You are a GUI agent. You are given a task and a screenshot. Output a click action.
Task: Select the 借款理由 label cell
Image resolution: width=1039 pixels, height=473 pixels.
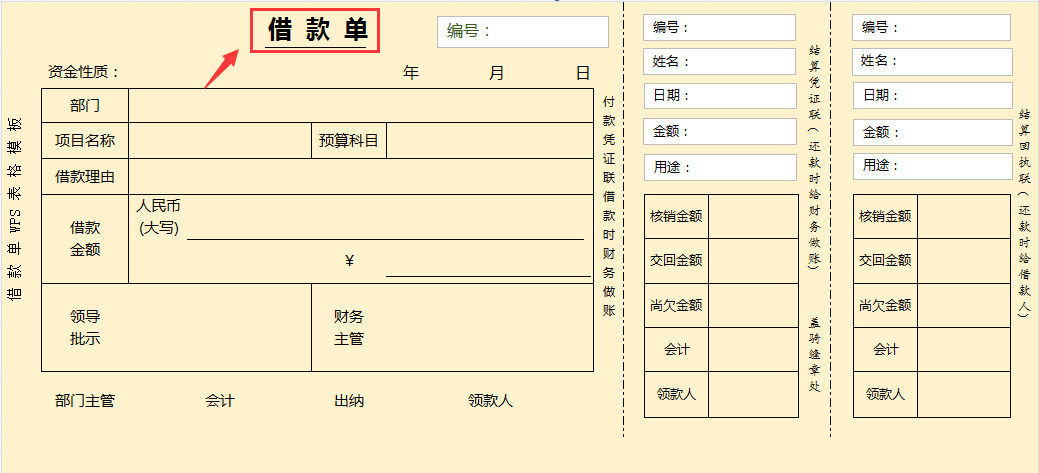[x=85, y=177]
